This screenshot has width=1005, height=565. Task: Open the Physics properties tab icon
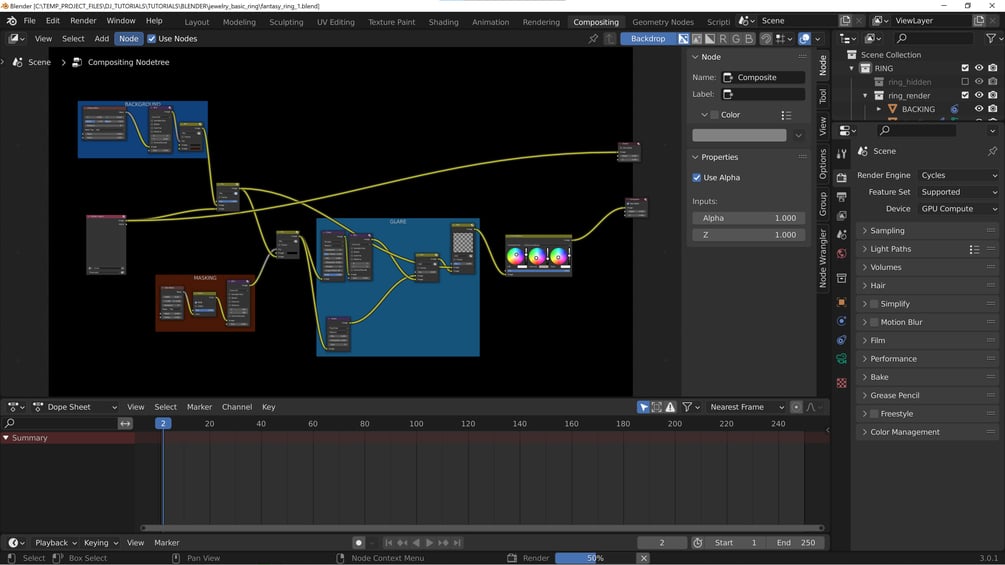pos(842,321)
